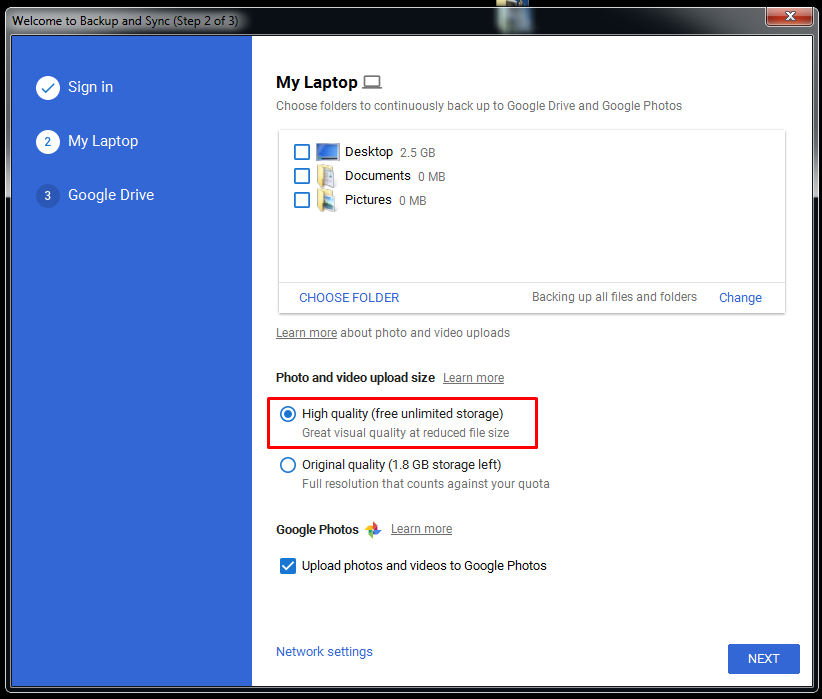Click the Desktop folder name
The width and height of the screenshot is (822, 699).
coord(369,152)
